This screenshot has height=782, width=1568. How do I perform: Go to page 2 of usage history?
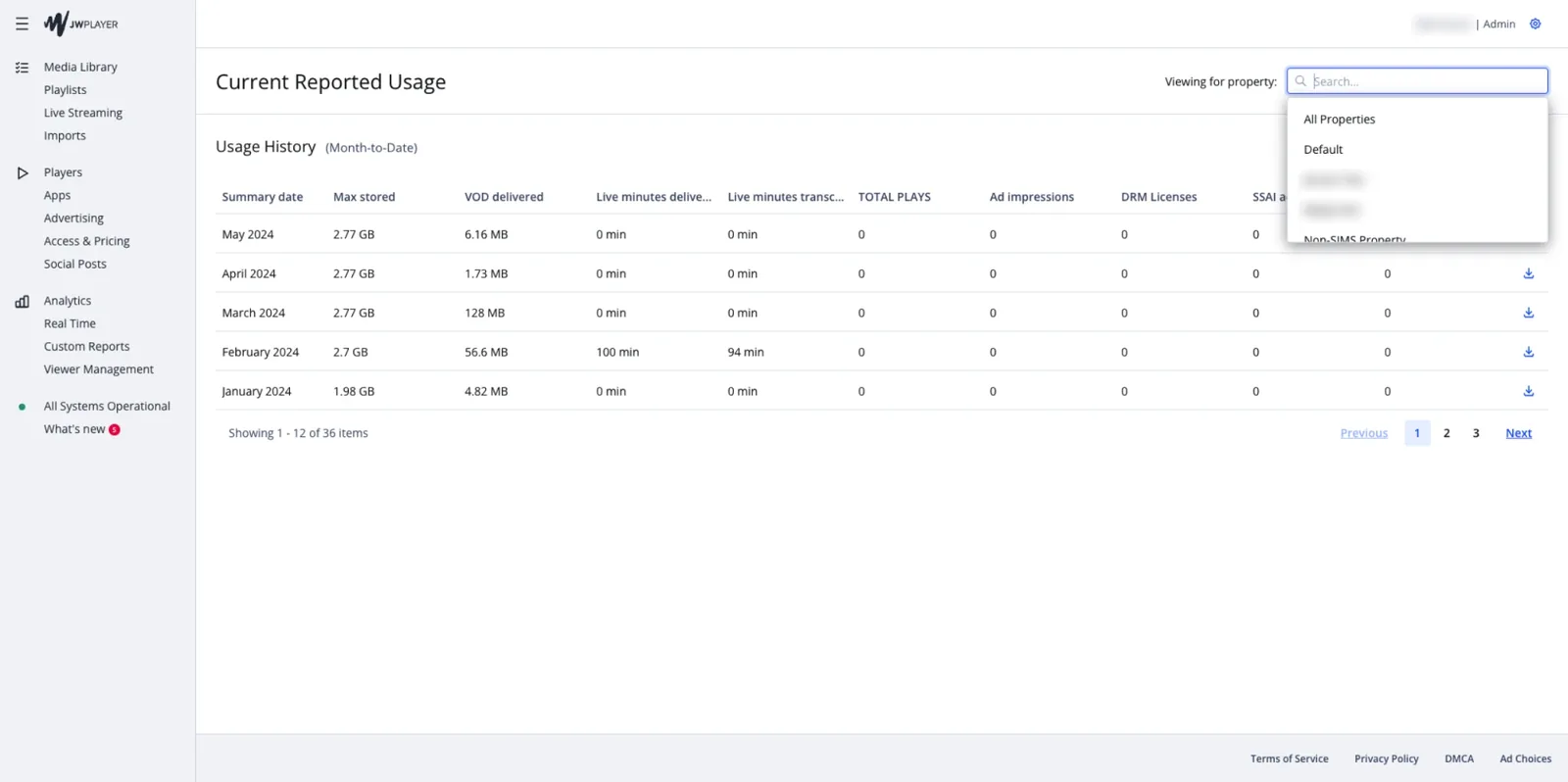click(x=1446, y=433)
